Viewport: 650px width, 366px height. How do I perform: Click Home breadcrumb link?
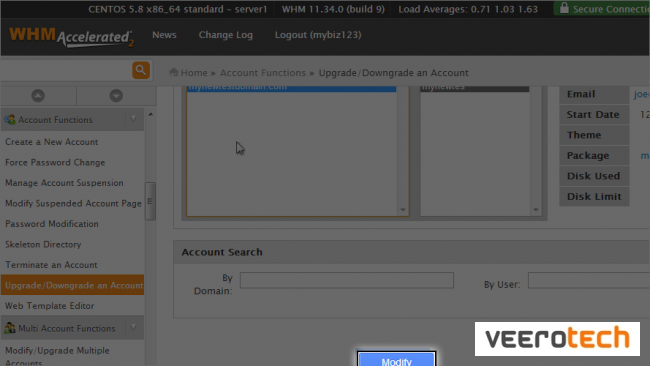(x=194, y=73)
